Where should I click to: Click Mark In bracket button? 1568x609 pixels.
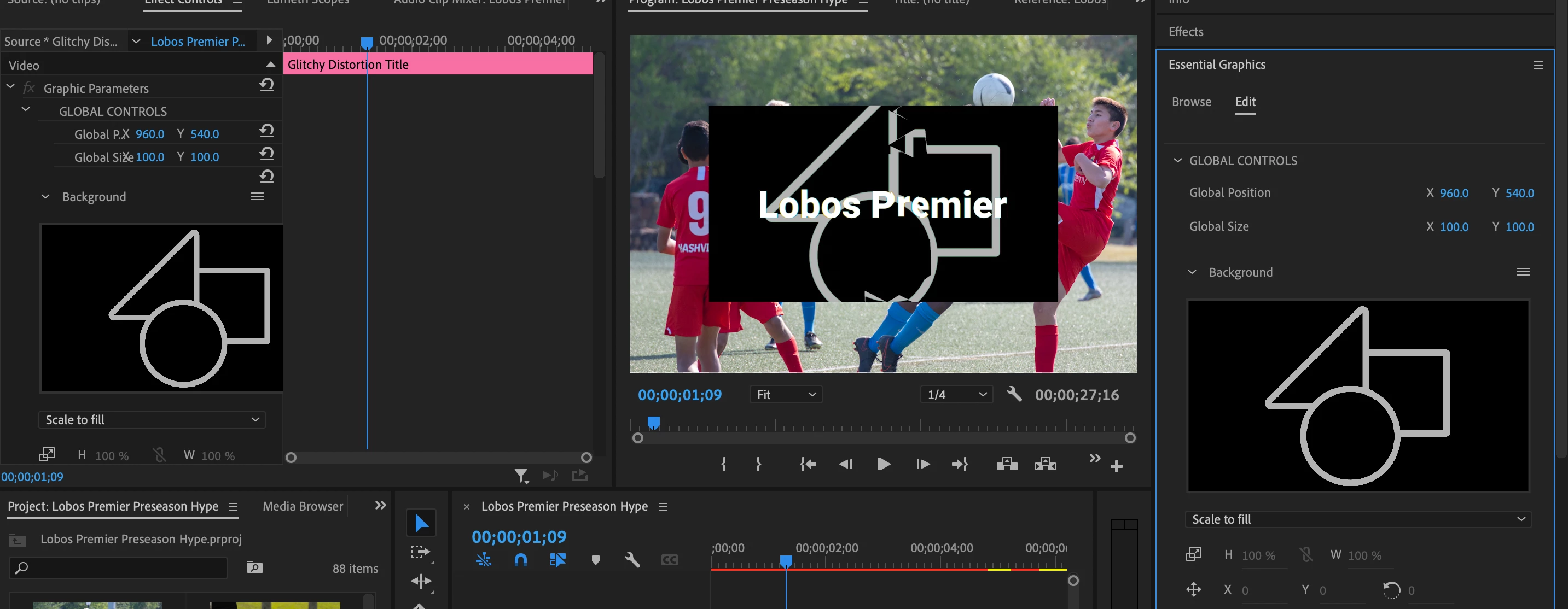coord(724,465)
